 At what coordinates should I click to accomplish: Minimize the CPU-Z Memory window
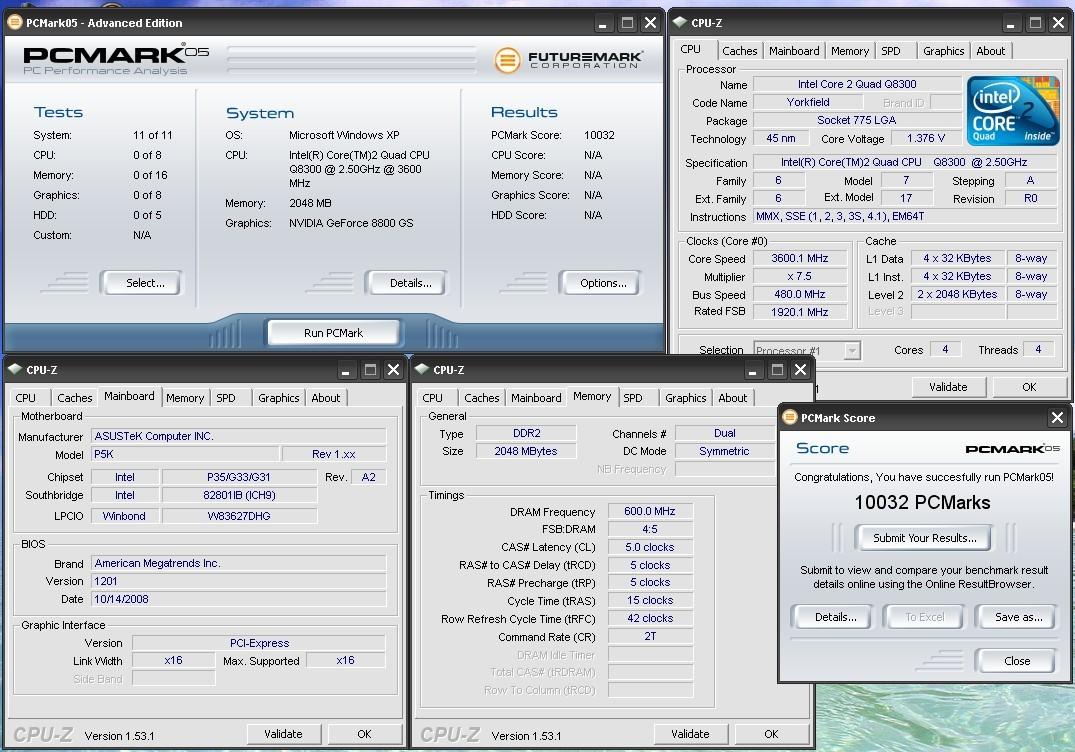(x=753, y=370)
